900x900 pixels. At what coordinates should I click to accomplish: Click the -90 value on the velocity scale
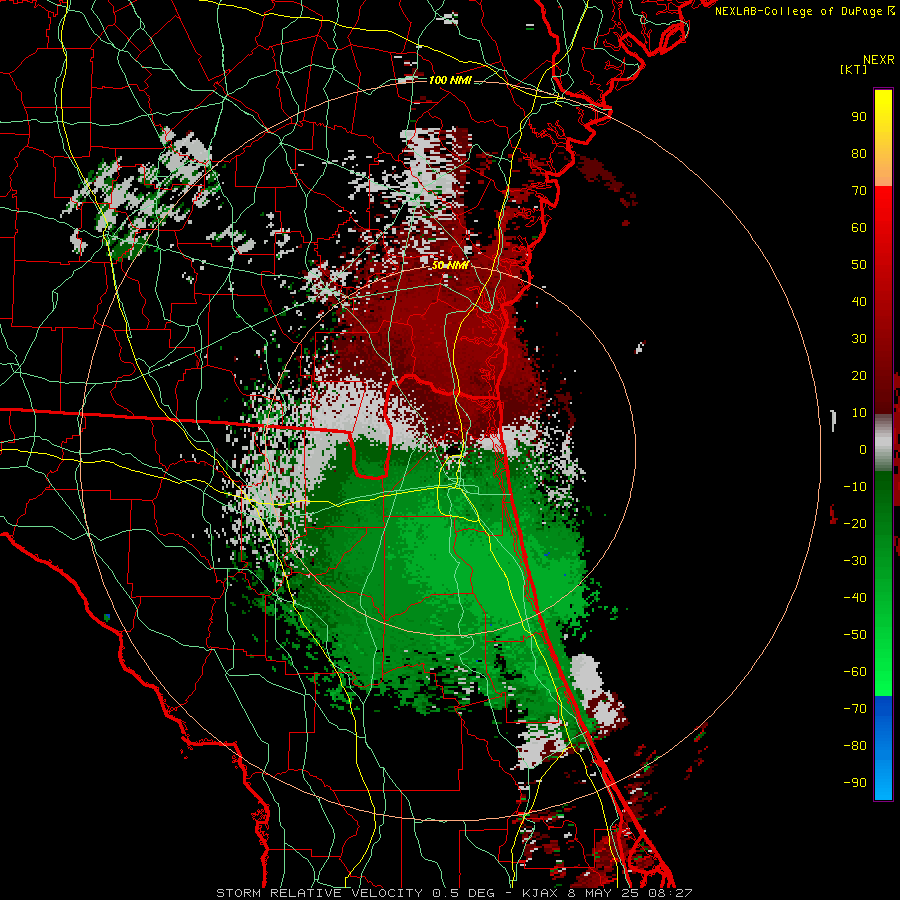855,783
